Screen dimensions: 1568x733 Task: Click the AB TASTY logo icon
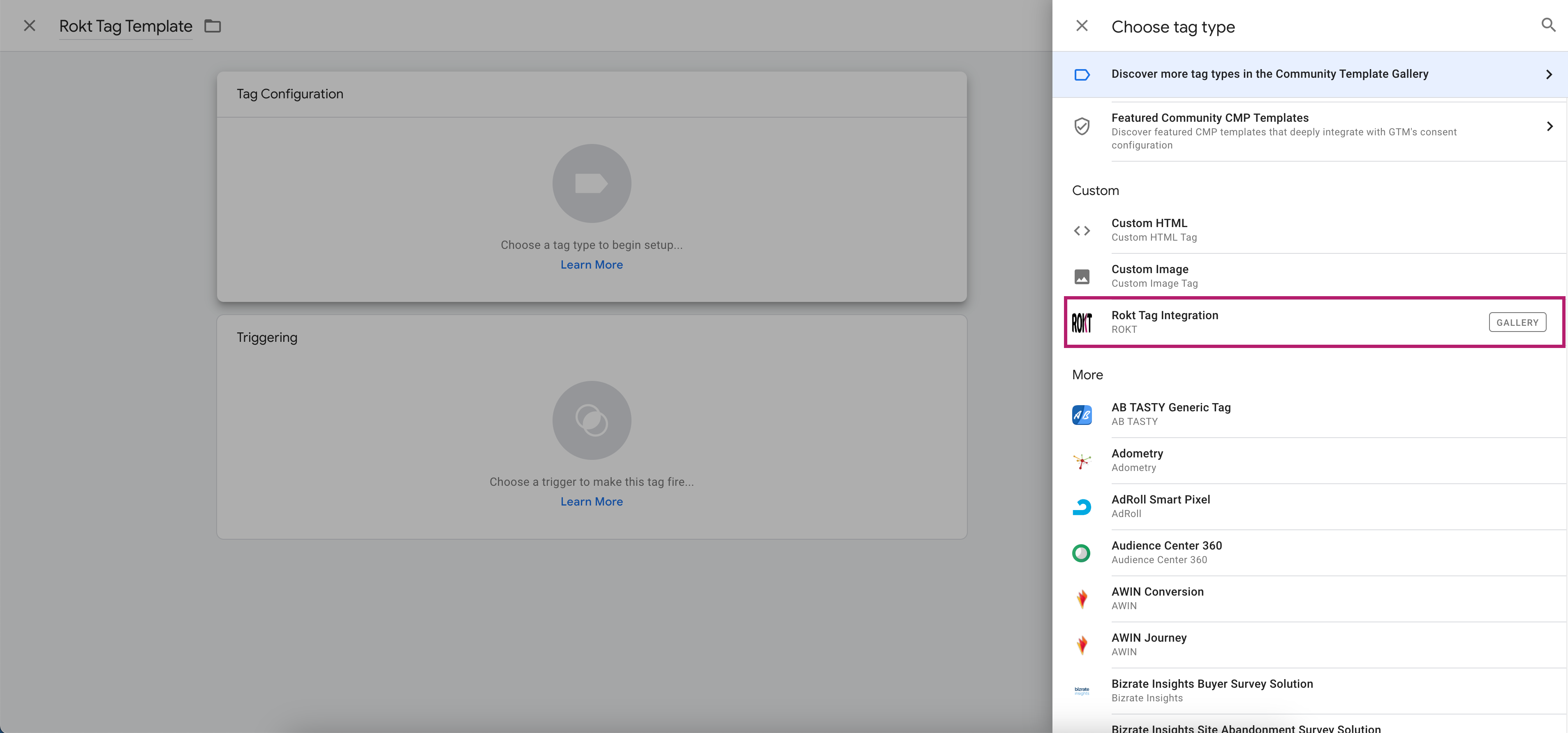(1082, 415)
